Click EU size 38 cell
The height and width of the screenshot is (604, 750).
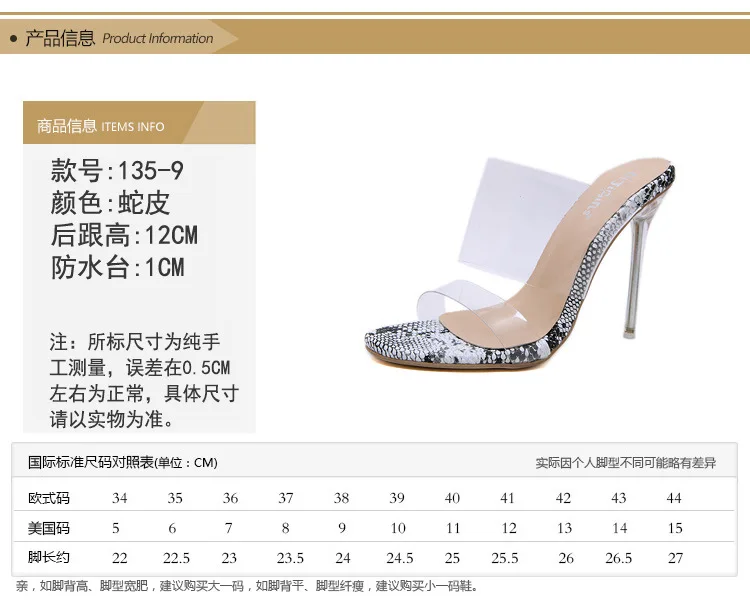tap(341, 498)
